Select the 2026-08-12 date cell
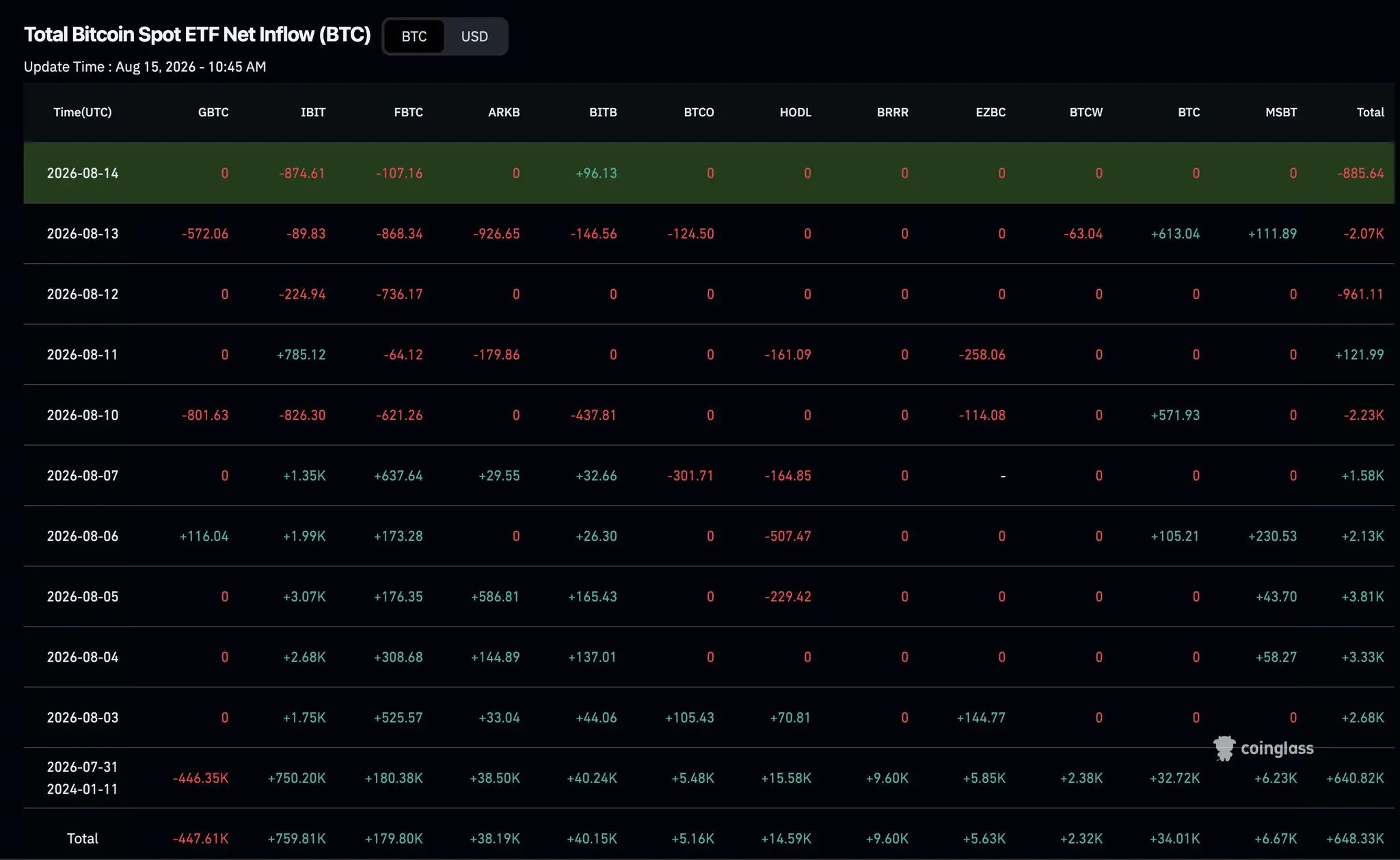1400x860 pixels. pyautogui.click(x=83, y=294)
